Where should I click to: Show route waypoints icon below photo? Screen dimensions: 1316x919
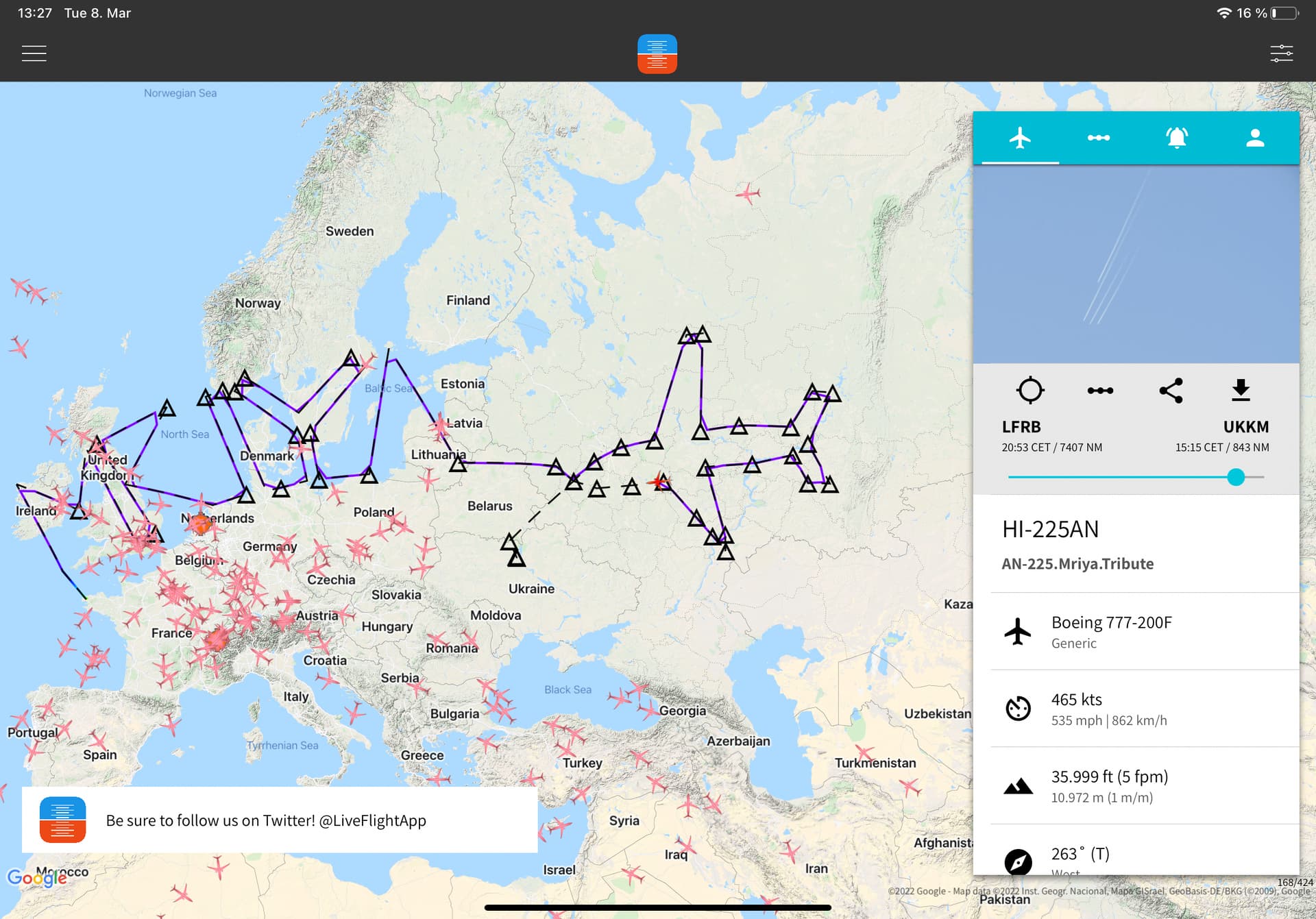pos(1099,390)
